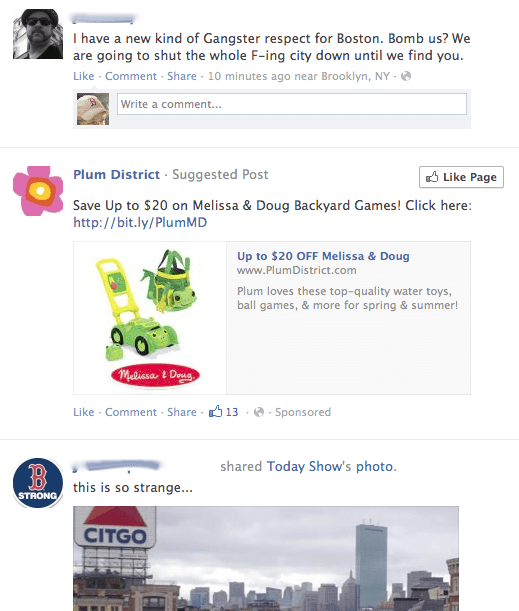The width and height of the screenshot is (519, 611).
Task: Open sunglasses man's profile photo
Action: click(x=38, y=34)
